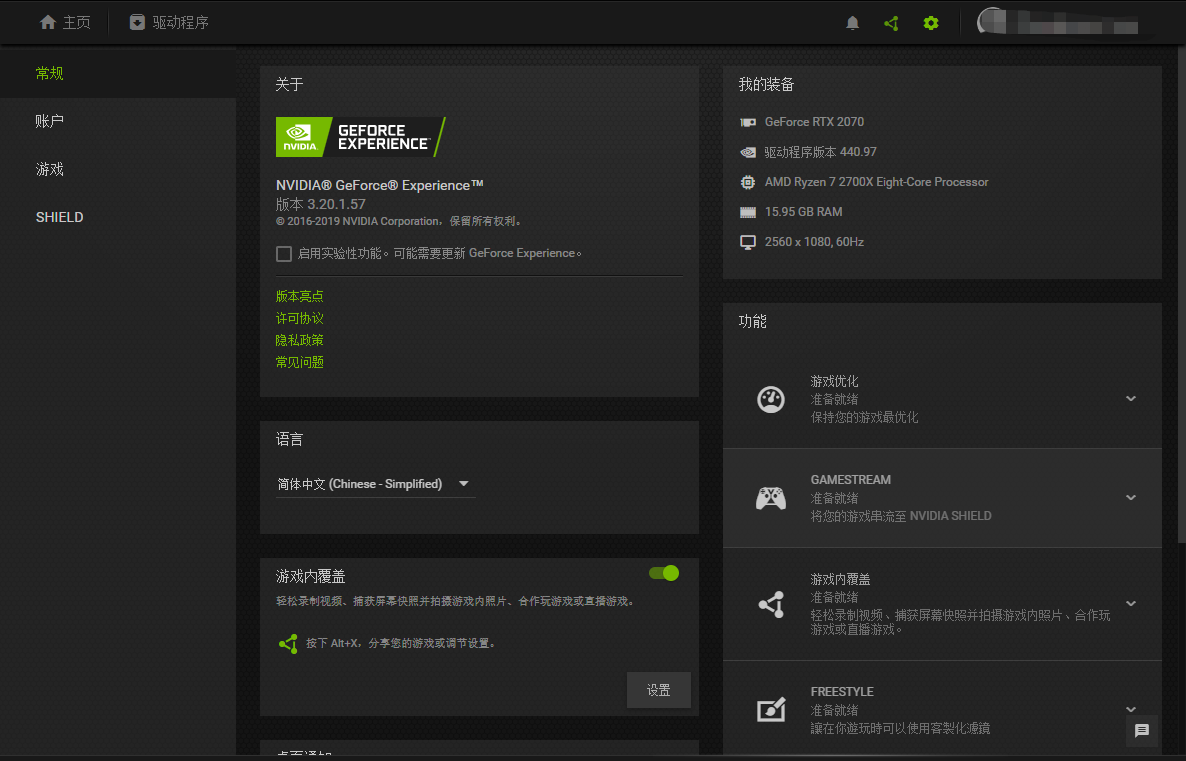Disable the 游戏内覆盖 toggle switch
Image resolution: width=1186 pixels, height=761 pixels.
[663, 573]
